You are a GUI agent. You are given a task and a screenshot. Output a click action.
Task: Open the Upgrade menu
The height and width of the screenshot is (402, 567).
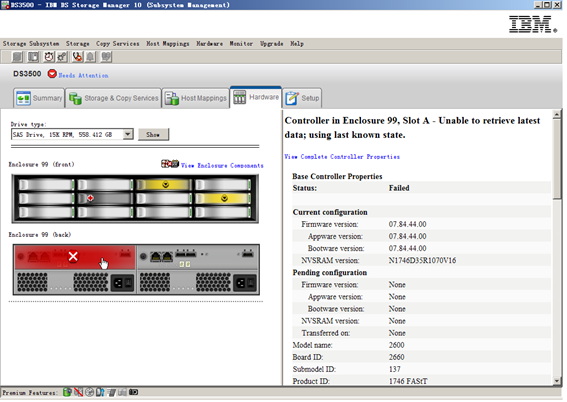(272, 44)
